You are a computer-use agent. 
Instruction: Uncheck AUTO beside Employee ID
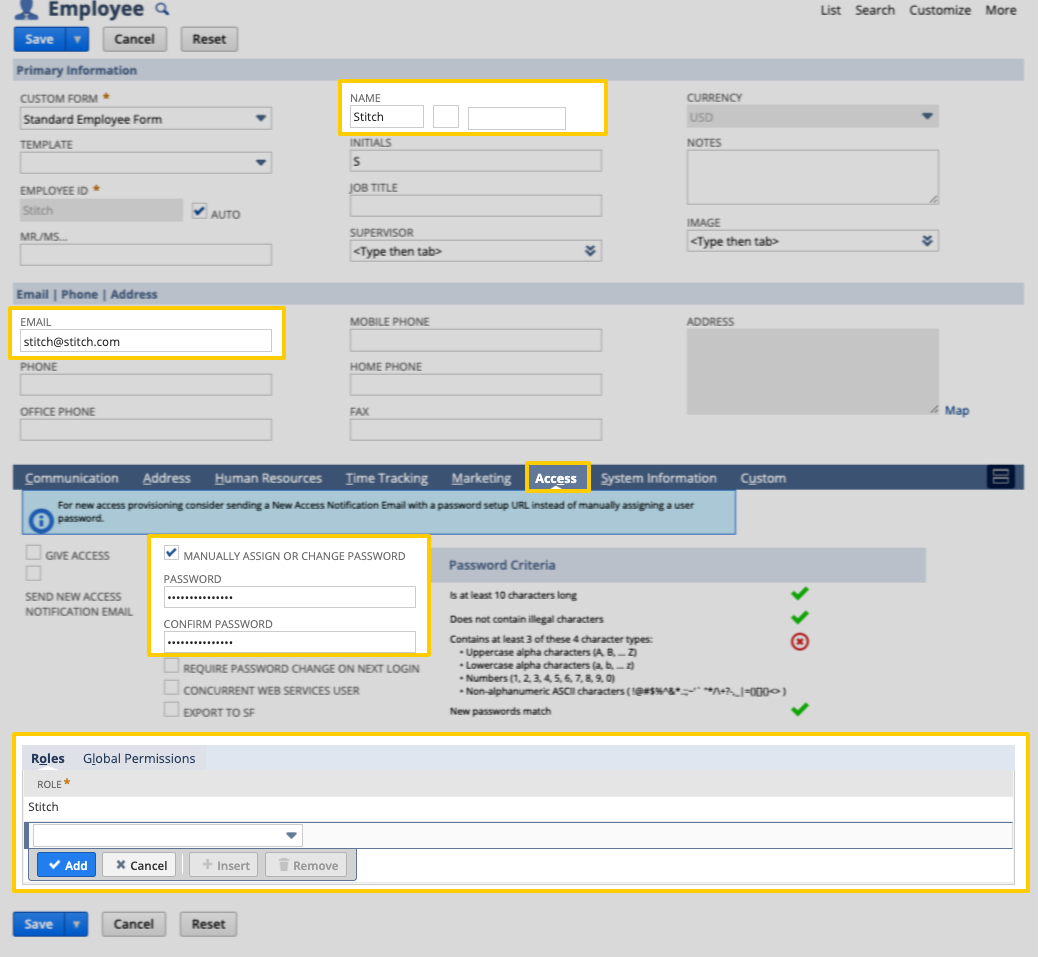click(197, 212)
